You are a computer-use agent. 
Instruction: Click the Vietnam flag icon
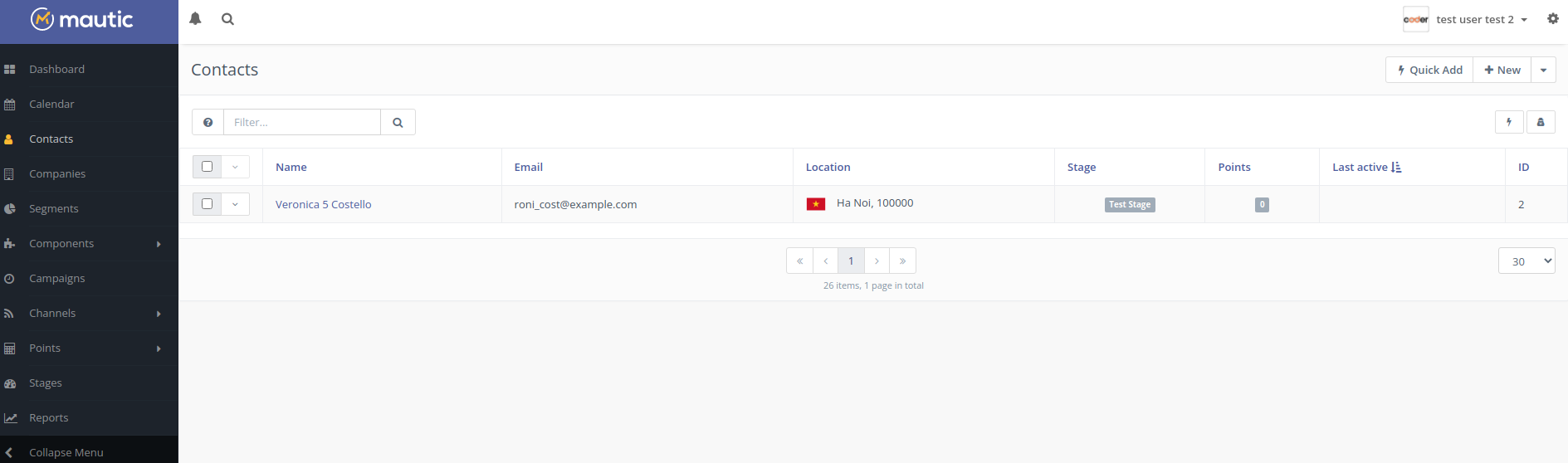816,204
